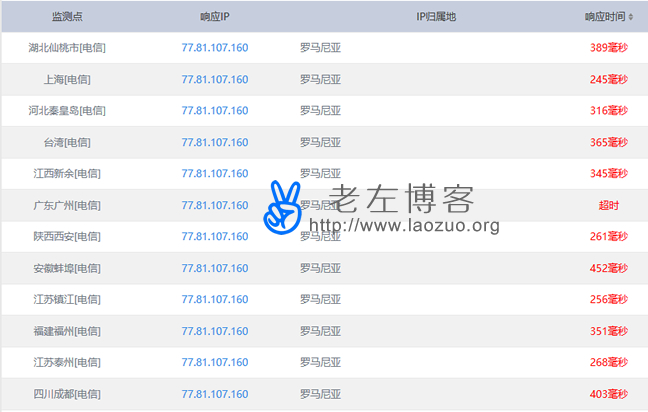
Task: Click 罗马尼亚 in the 四川成都 row
Action: (321, 394)
